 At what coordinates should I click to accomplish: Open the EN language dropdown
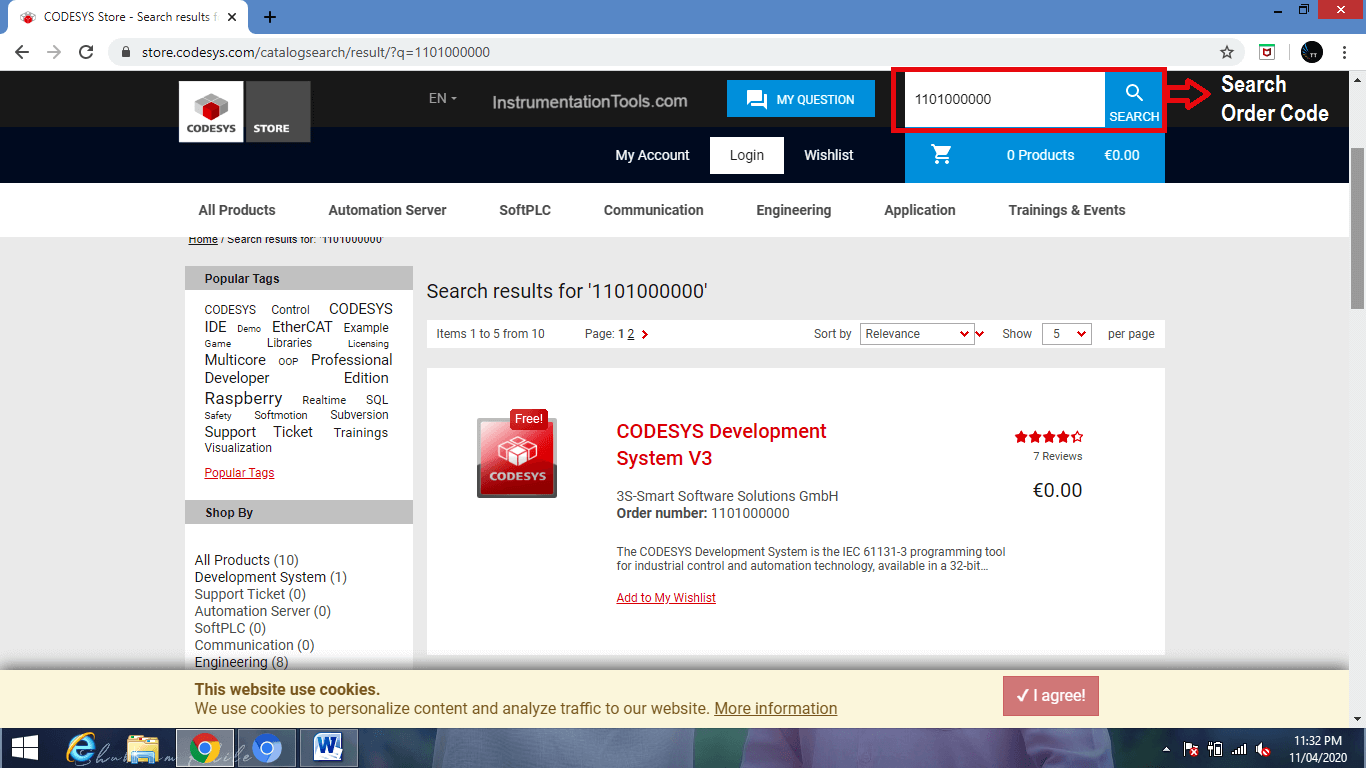pyautogui.click(x=443, y=99)
